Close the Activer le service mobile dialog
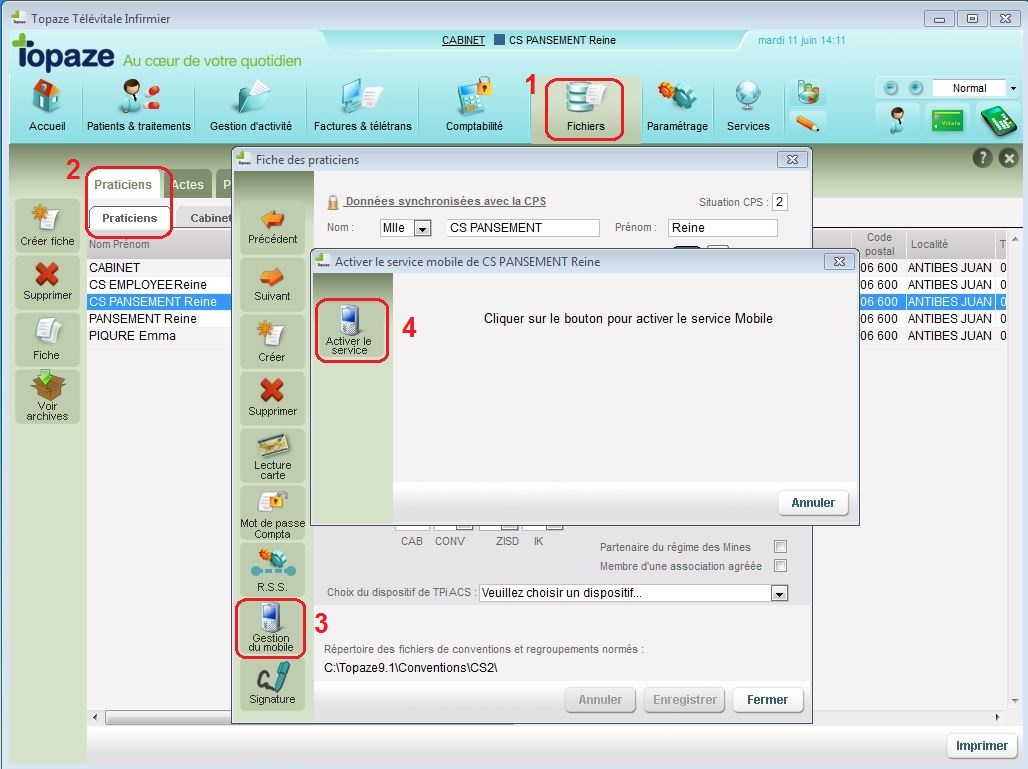 839,261
